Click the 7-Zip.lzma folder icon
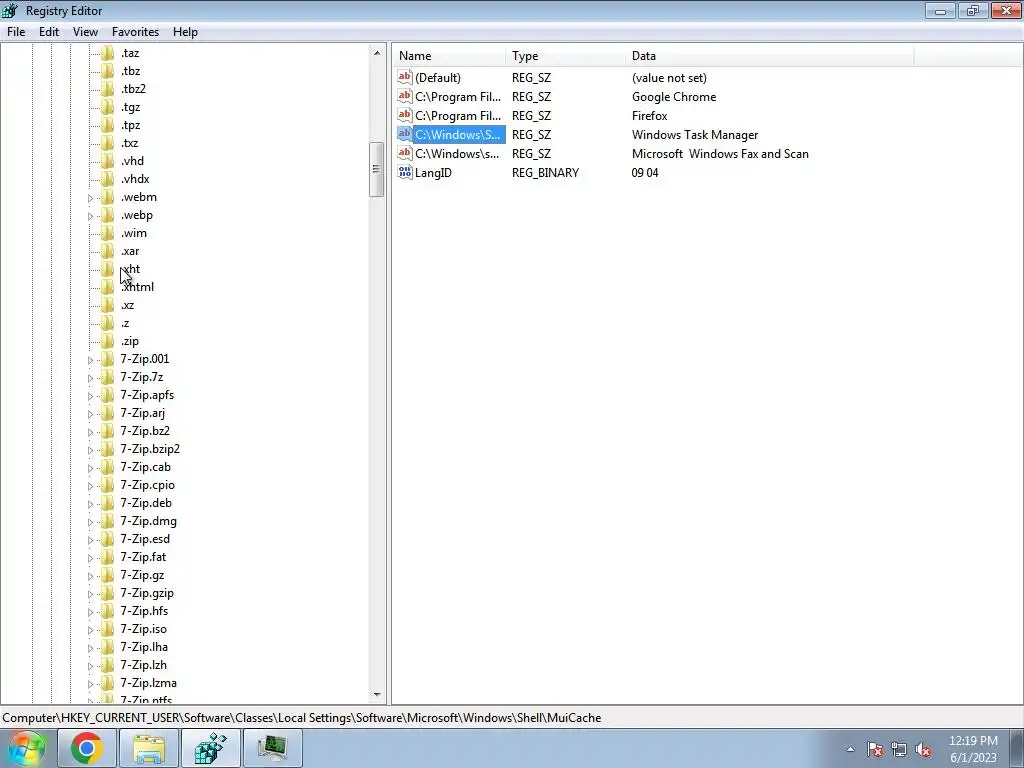The width and height of the screenshot is (1024, 768). 108,683
